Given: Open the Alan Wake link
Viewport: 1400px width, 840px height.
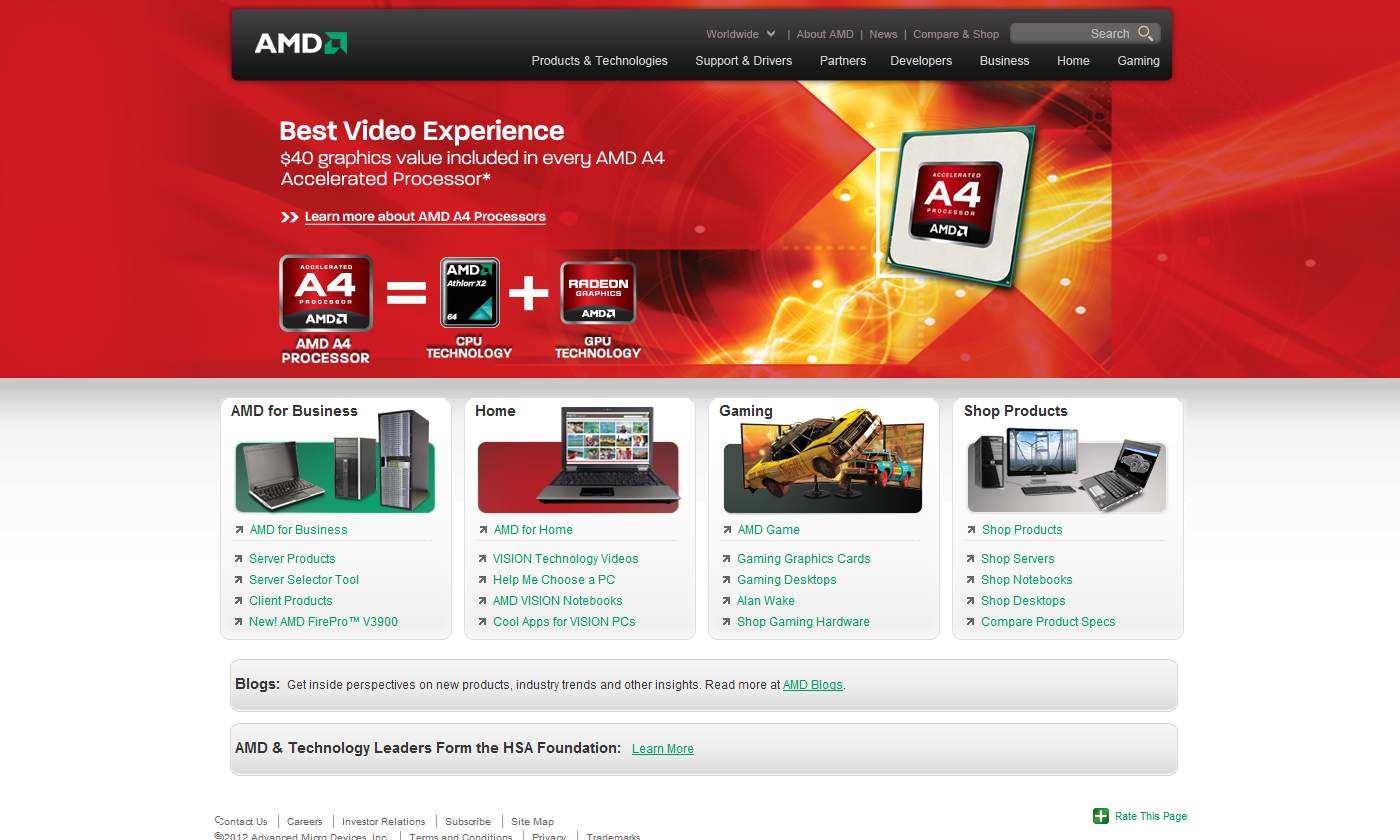Looking at the screenshot, I should (765, 601).
